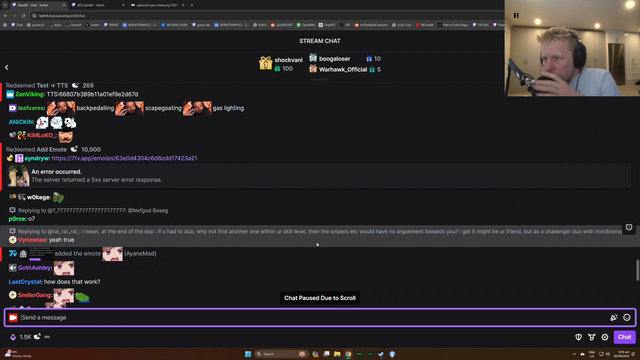The image size is (640, 360).
Task: Click boogaloser's gift badge icon
Action: click(313, 58)
